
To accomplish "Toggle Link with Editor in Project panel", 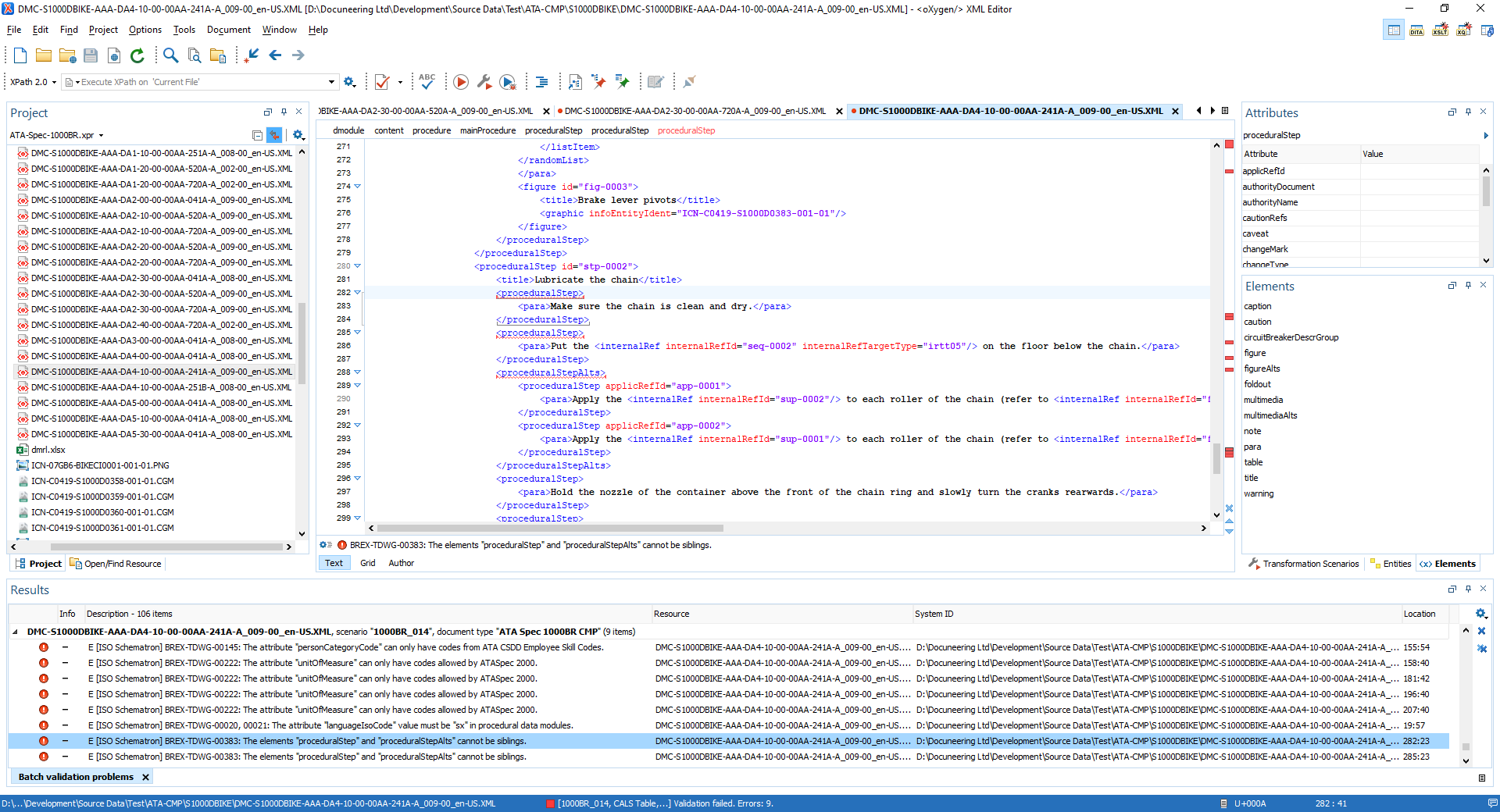I will point(274,135).
